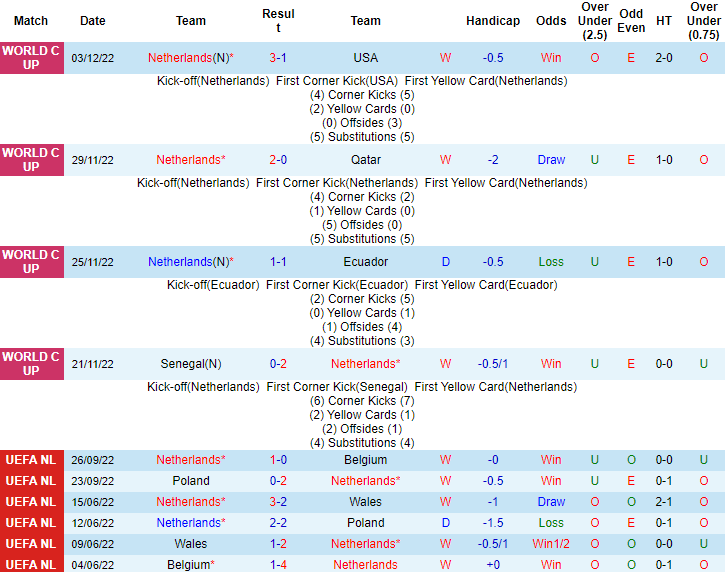
Task: Click the Odds column header
Action: click(x=551, y=21)
